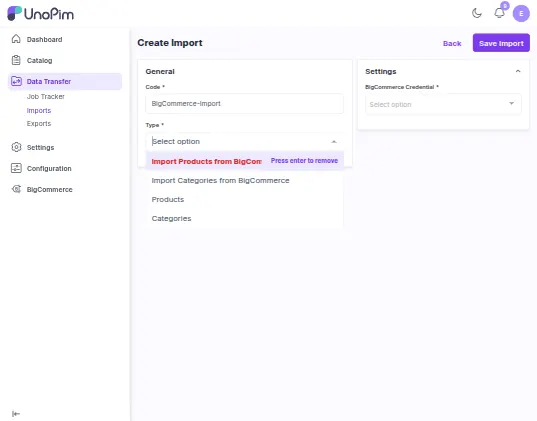Go to Job Tracker submenu

click(x=46, y=97)
